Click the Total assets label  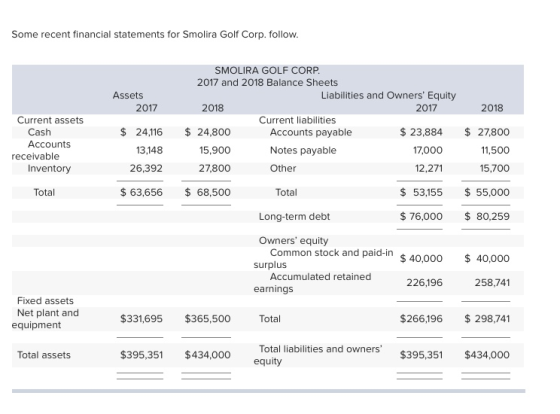pos(44,355)
